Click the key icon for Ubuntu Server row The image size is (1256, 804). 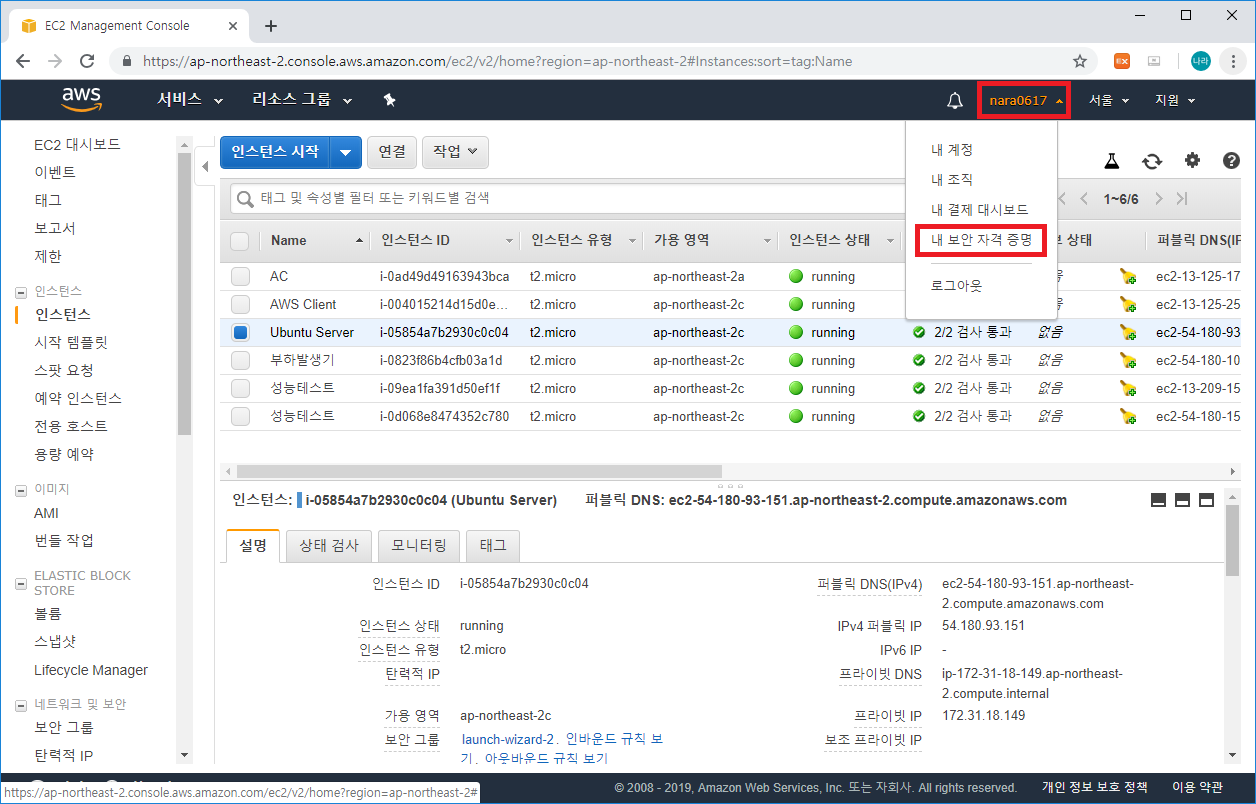pyautogui.click(x=1128, y=333)
